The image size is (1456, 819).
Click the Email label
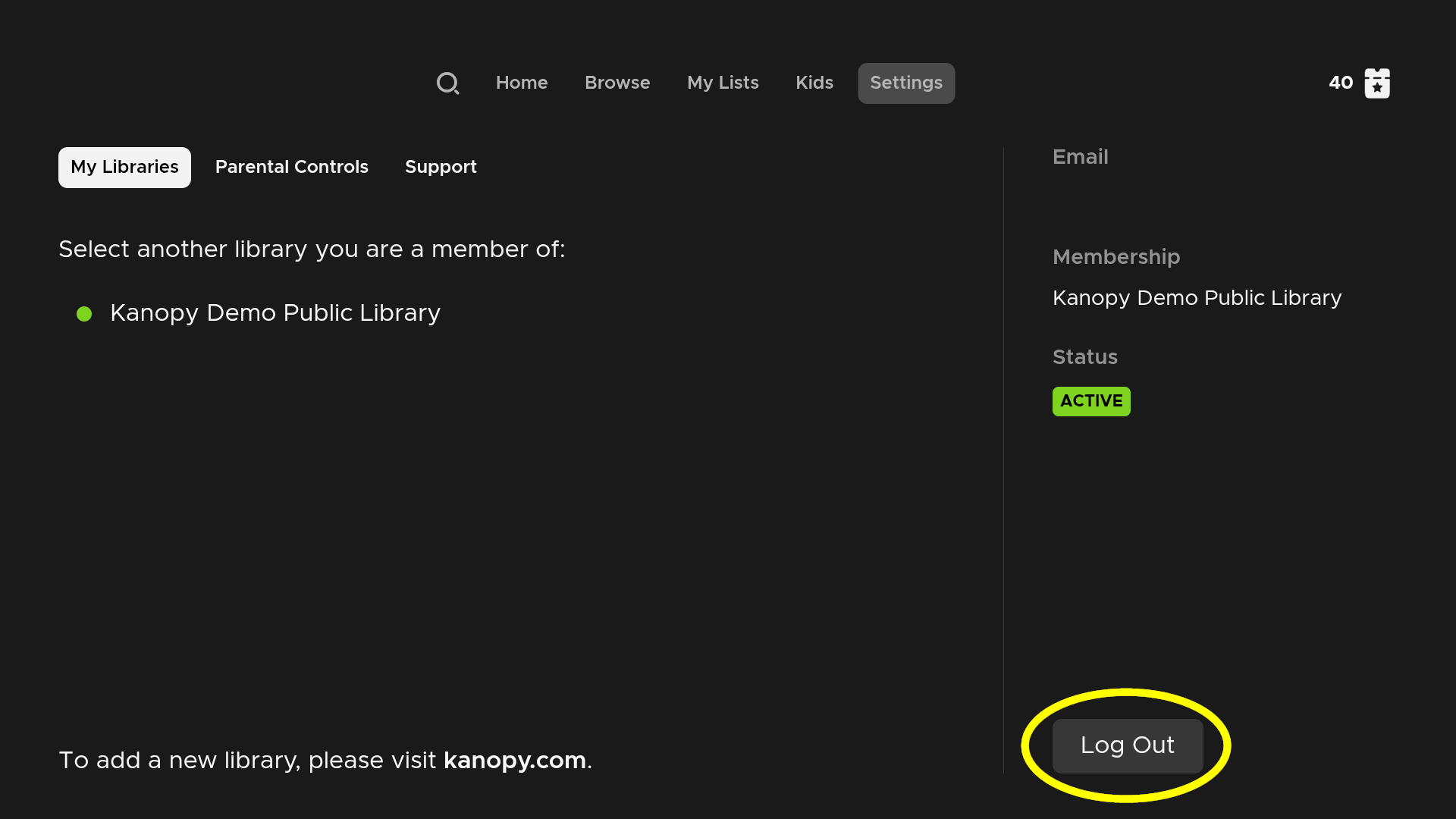1080,157
